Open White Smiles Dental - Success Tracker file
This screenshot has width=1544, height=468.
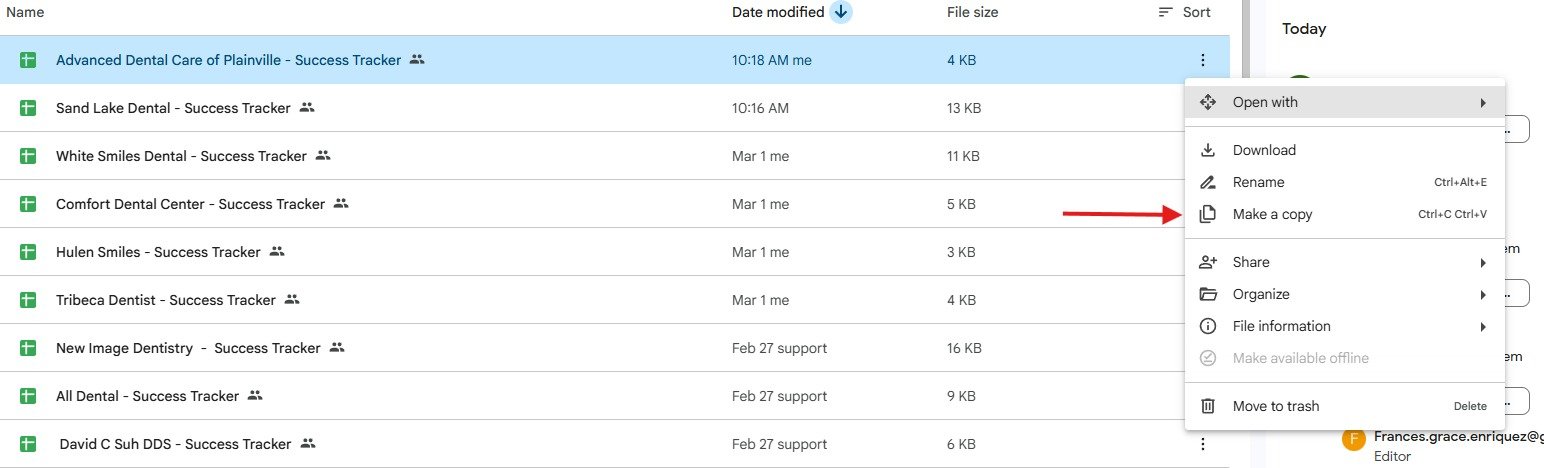(180, 156)
